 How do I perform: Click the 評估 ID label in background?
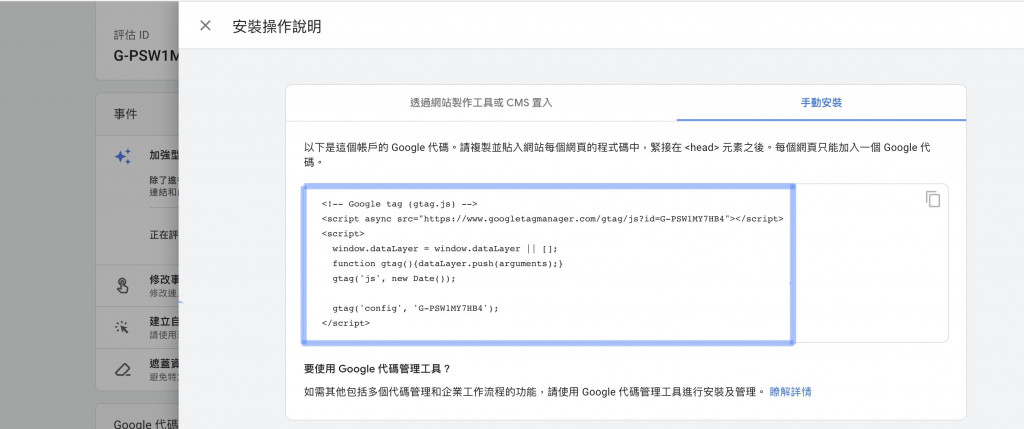(x=131, y=35)
